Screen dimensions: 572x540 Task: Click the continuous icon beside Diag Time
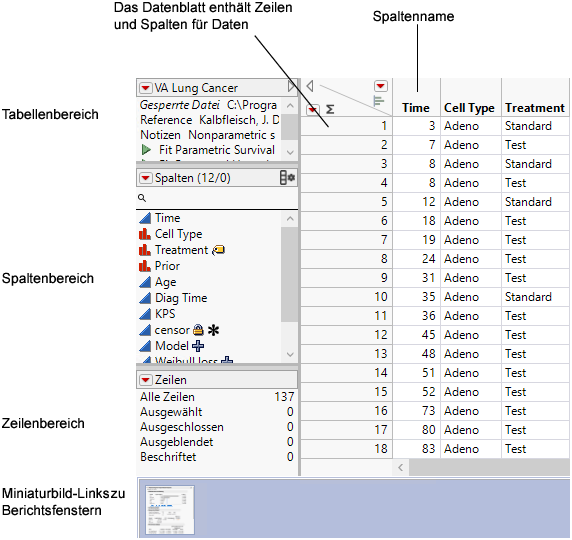(145, 298)
